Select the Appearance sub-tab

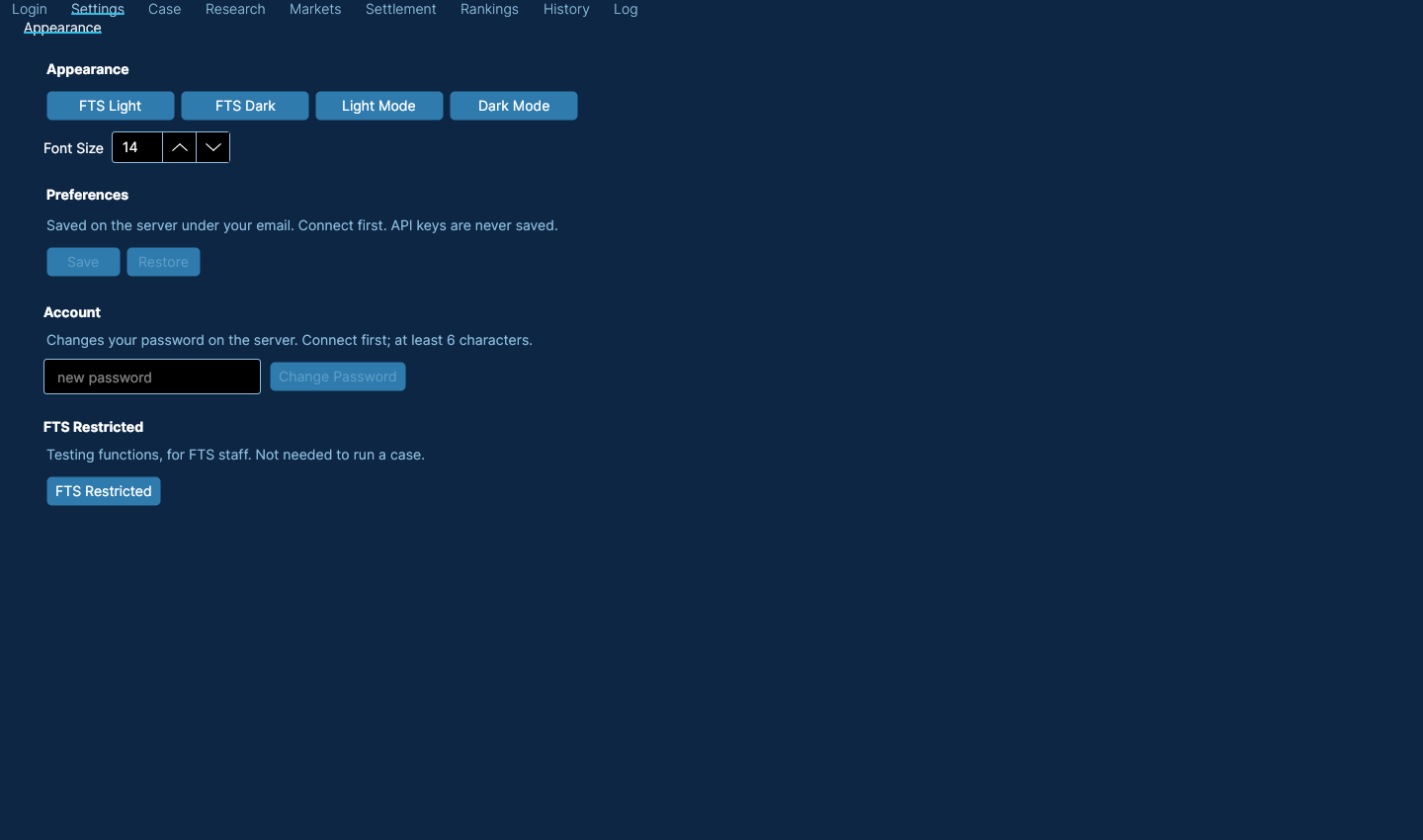(62, 28)
